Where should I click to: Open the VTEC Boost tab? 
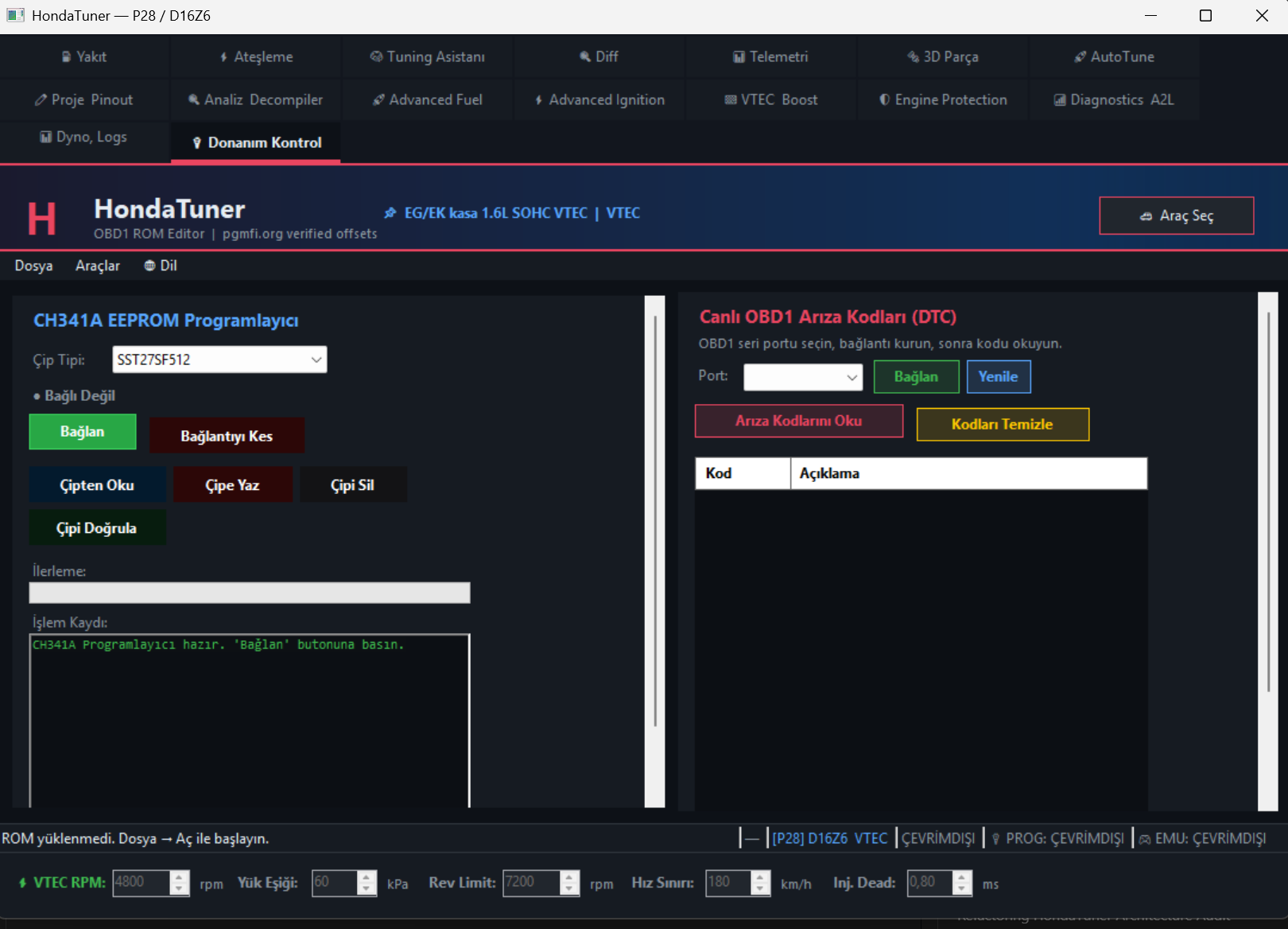coord(770,99)
